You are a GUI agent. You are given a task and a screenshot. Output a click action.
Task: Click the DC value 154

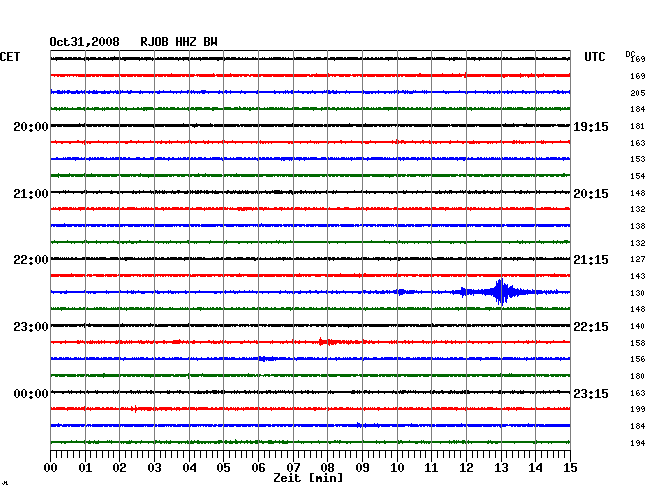[x=638, y=176]
